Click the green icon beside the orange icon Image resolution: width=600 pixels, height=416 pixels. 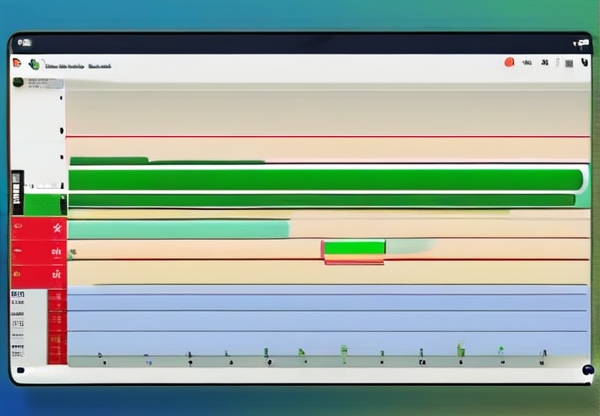coord(34,64)
